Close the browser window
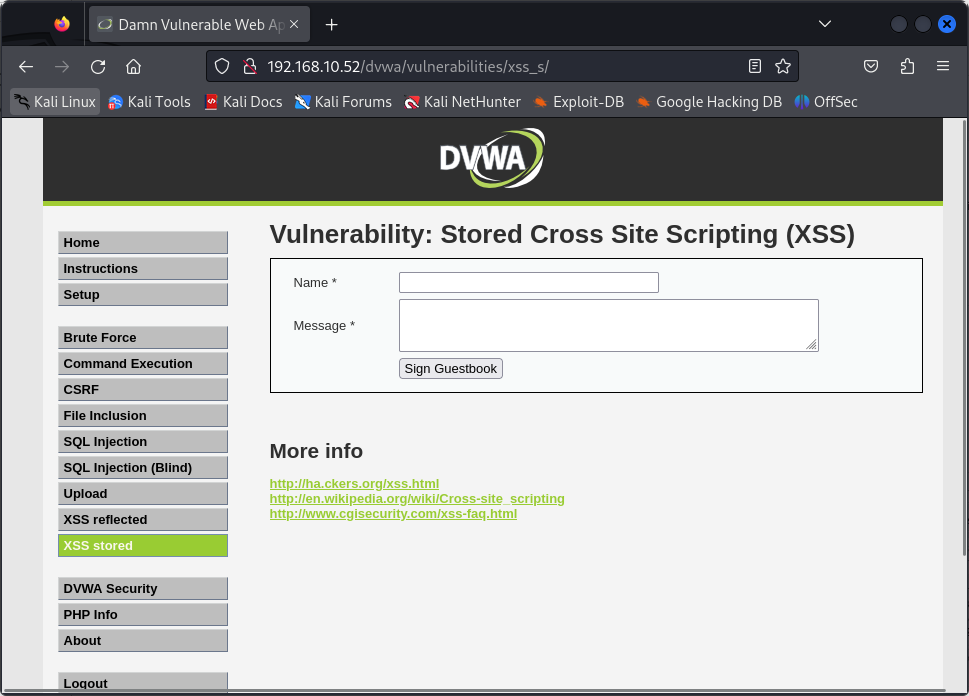 coord(946,24)
